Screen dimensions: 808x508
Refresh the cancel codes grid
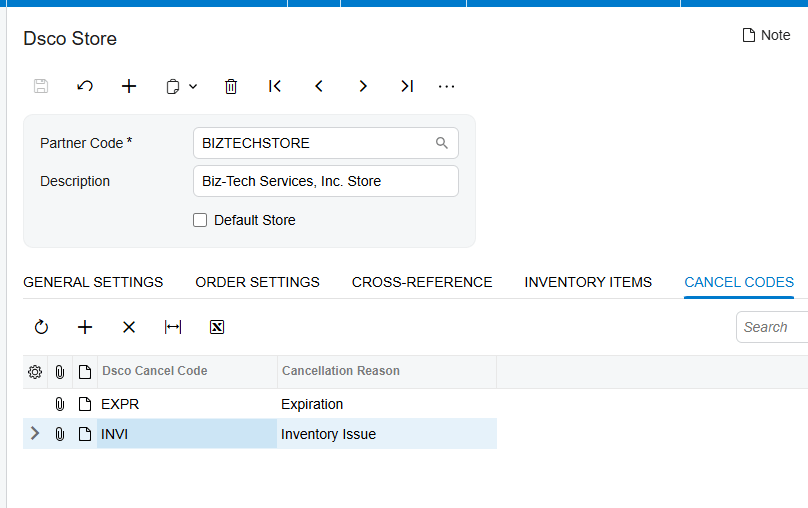41,327
